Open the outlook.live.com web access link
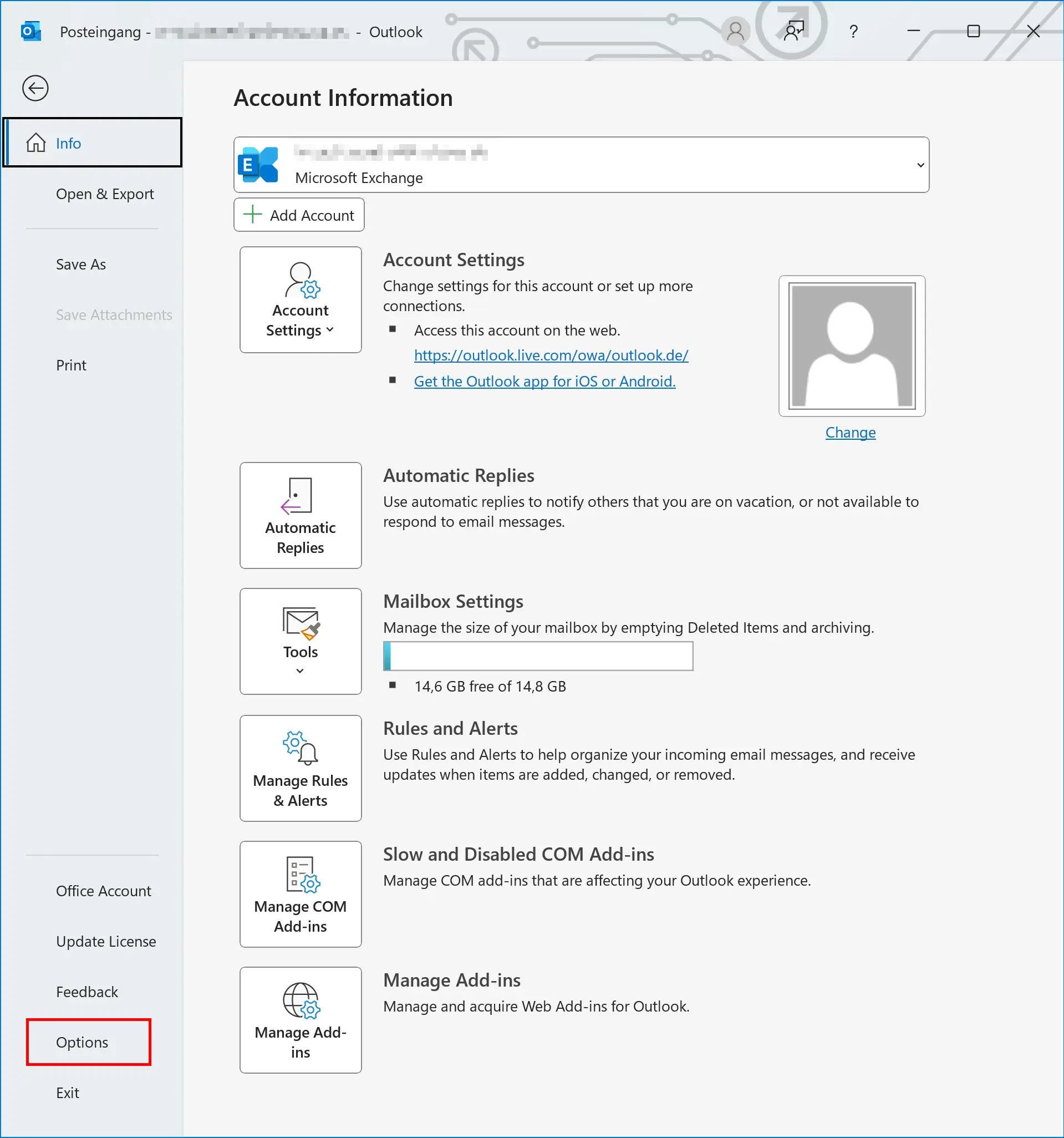 click(x=551, y=355)
